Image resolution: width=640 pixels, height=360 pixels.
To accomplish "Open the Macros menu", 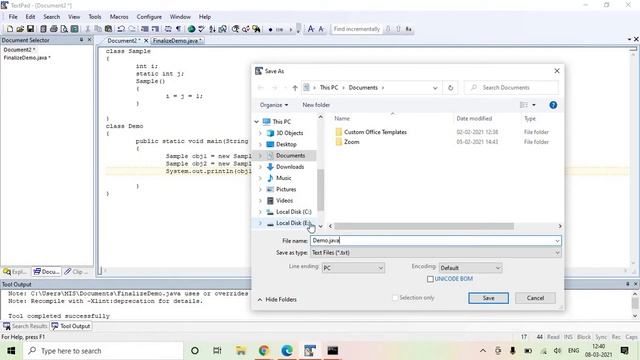I will pyautogui.click(x=119, y=17).
